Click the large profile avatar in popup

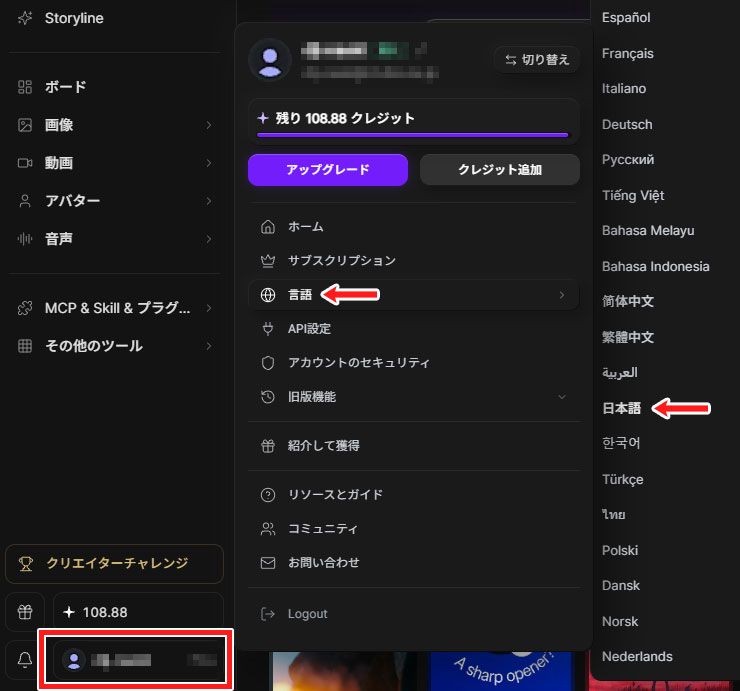(270, 60)
